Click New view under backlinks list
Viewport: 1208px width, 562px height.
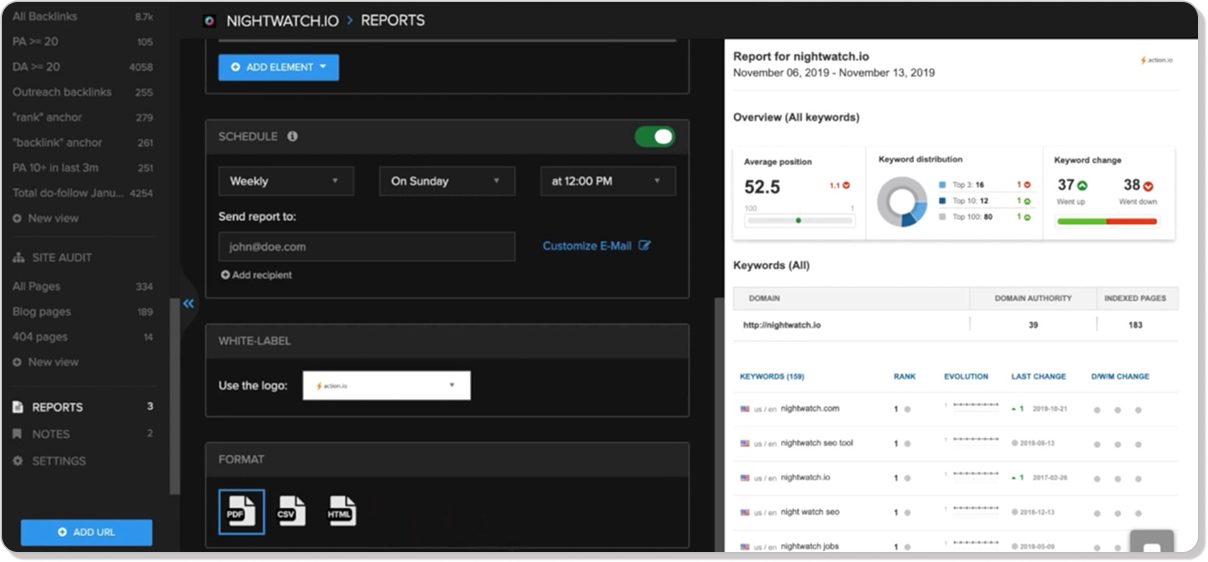coord(53,218)
